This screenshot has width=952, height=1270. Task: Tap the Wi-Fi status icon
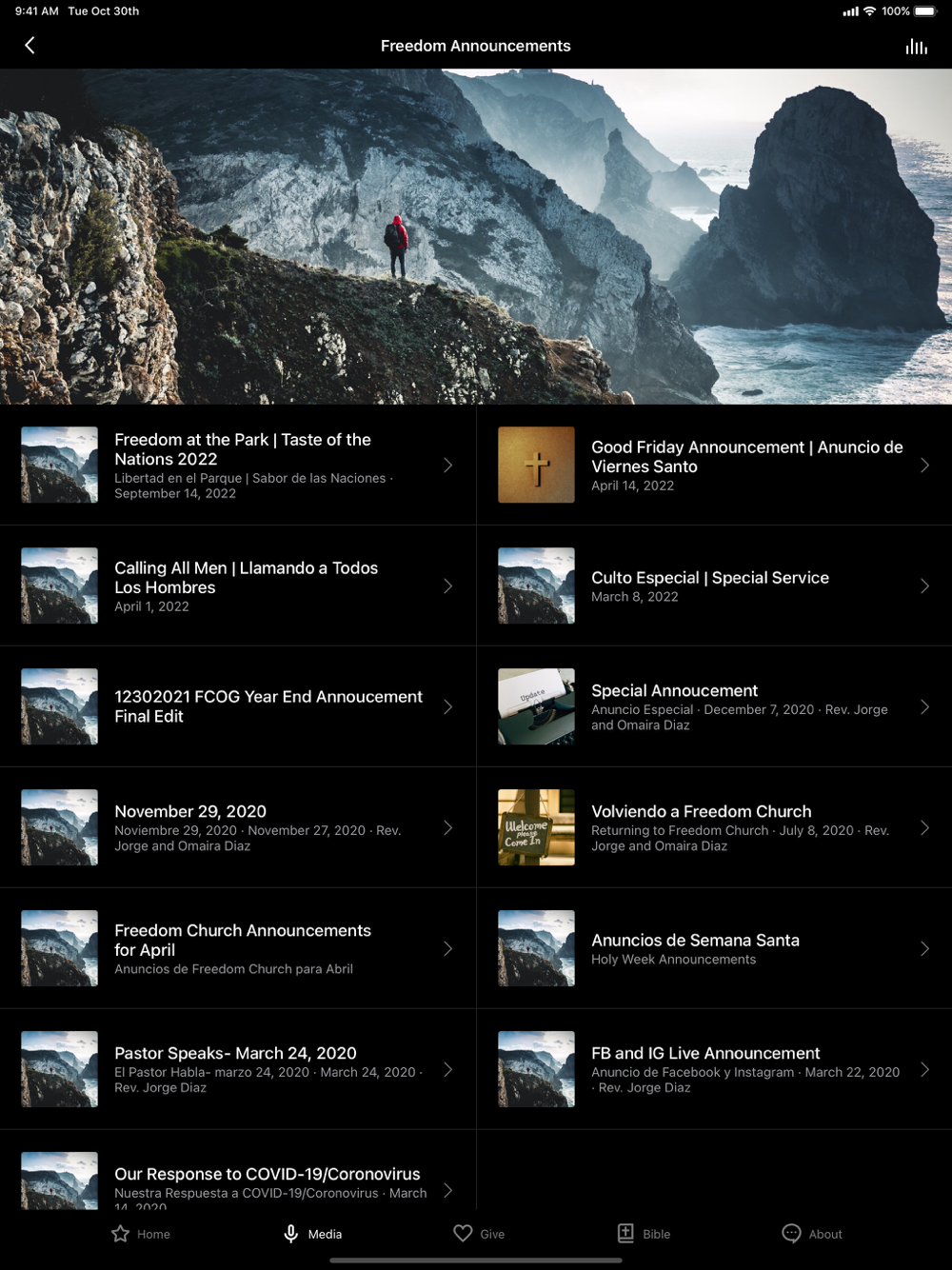(869, 11)
